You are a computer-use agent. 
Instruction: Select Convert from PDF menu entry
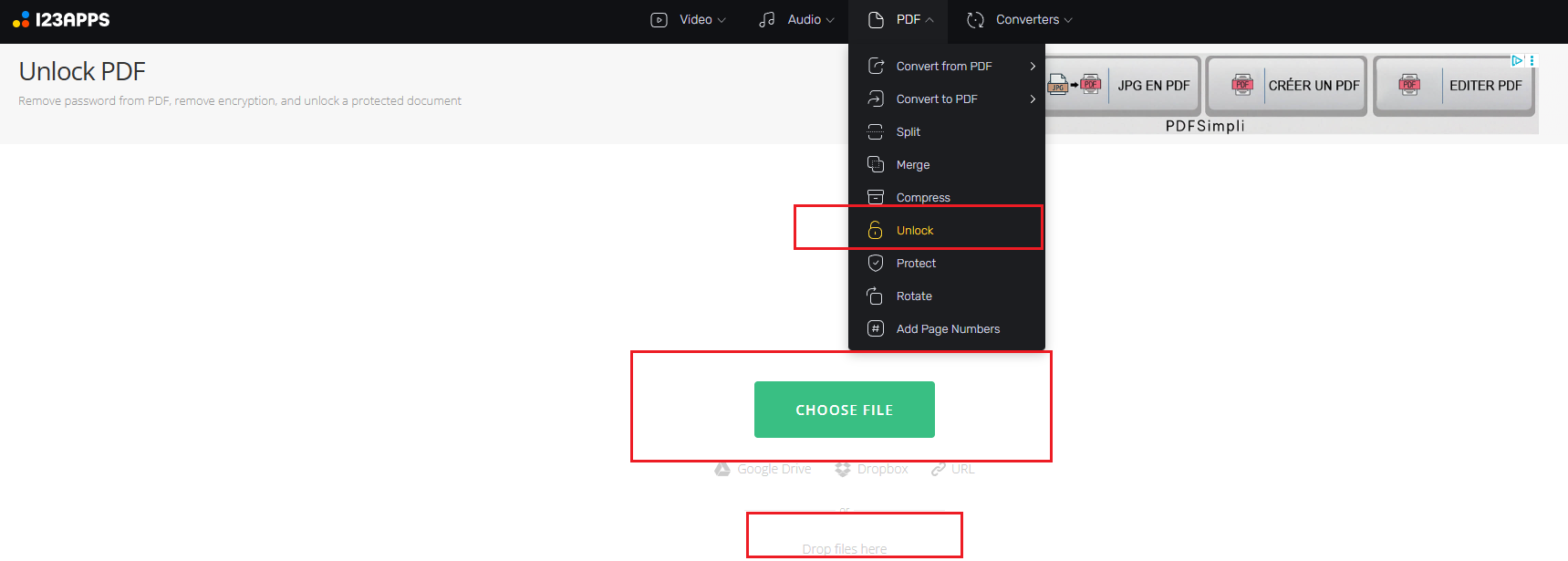pyautogui.click(x=947, y=66)
